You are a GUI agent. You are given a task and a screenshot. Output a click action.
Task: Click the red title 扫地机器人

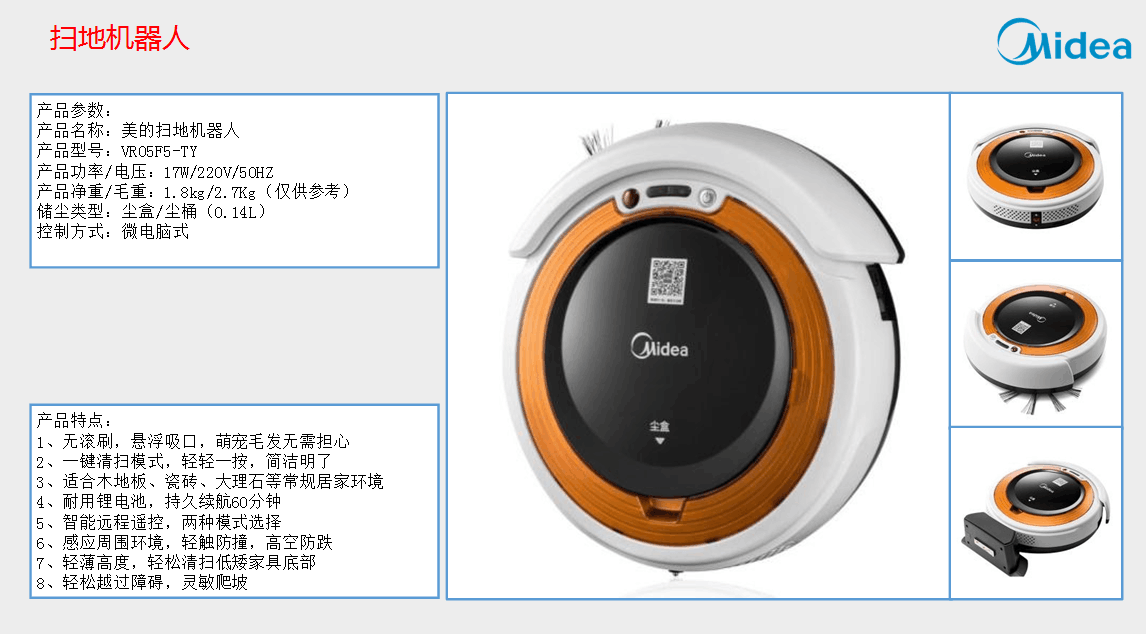pyautogui.click(x=120, y=38)
